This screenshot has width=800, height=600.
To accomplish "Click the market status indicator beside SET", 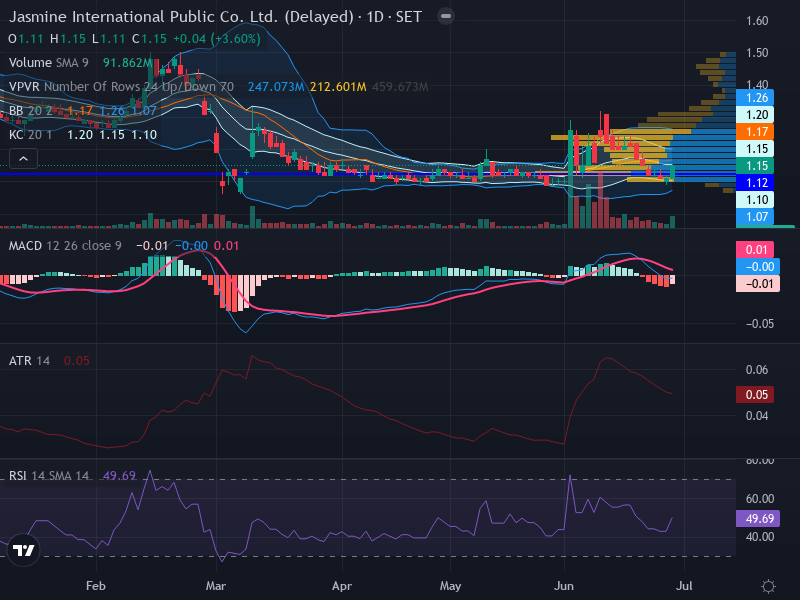I will (x=446, y=16).
